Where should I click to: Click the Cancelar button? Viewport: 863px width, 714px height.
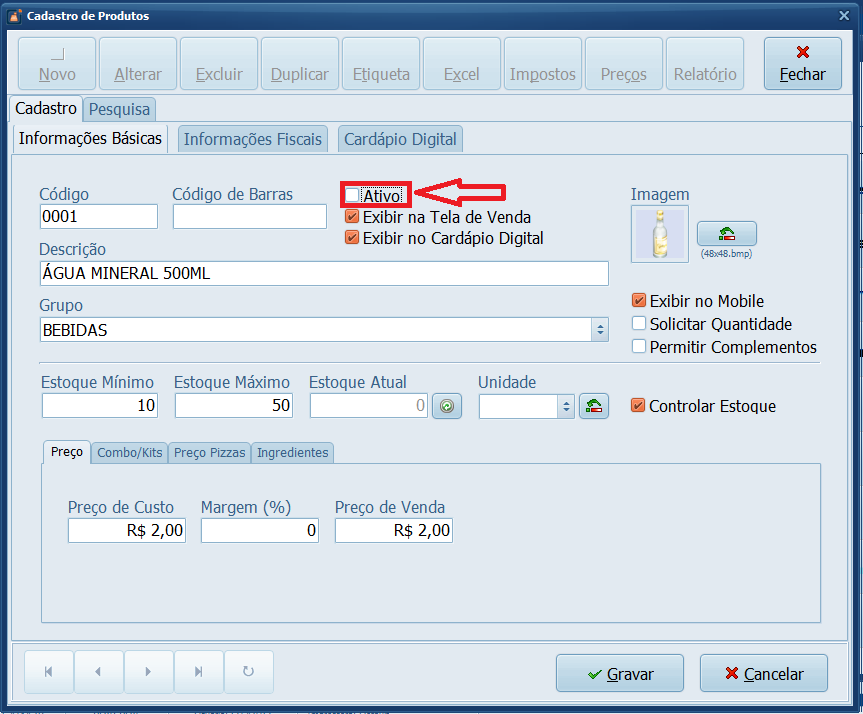tap(764, 674)
